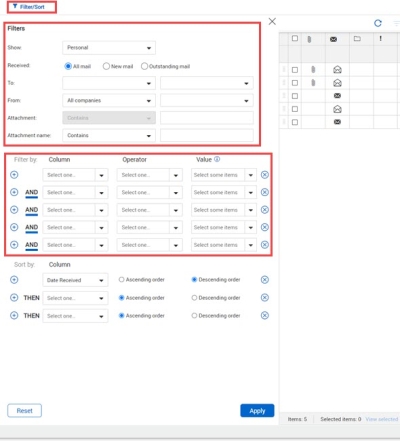Image resolution: width=400 pixels, height=441 pixels.
Task: Expand the Date Received sort column dropdown
Action: pos(75,280)
